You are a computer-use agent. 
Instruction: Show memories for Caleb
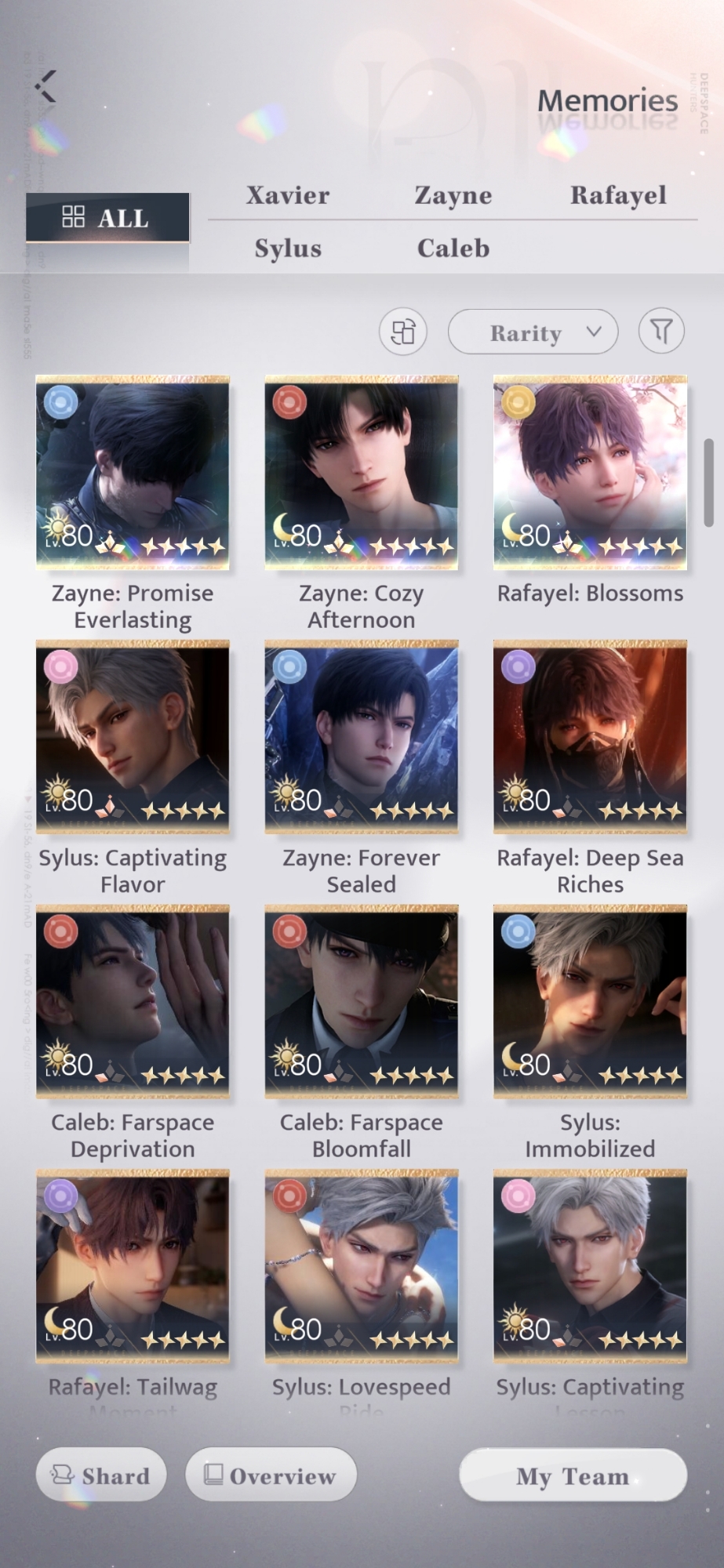pos(453,249)
